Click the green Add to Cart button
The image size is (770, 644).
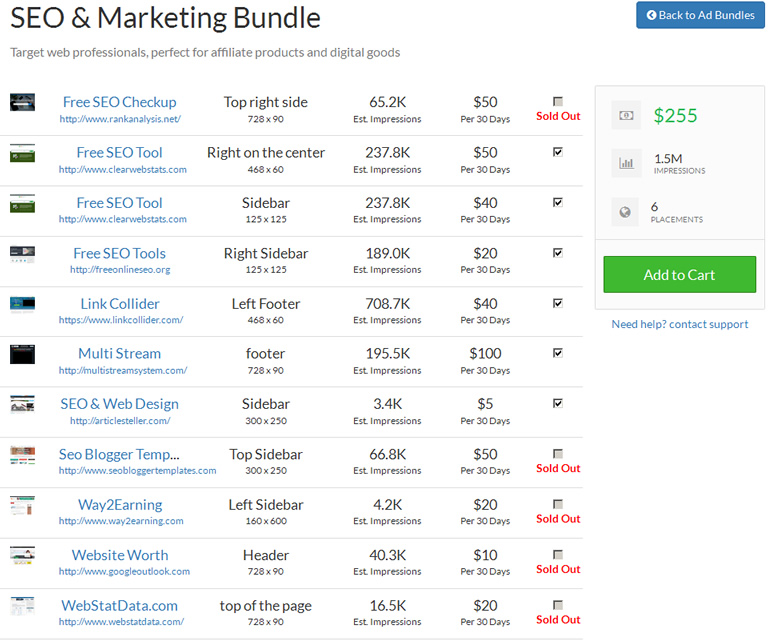click(x=679, y=275)
